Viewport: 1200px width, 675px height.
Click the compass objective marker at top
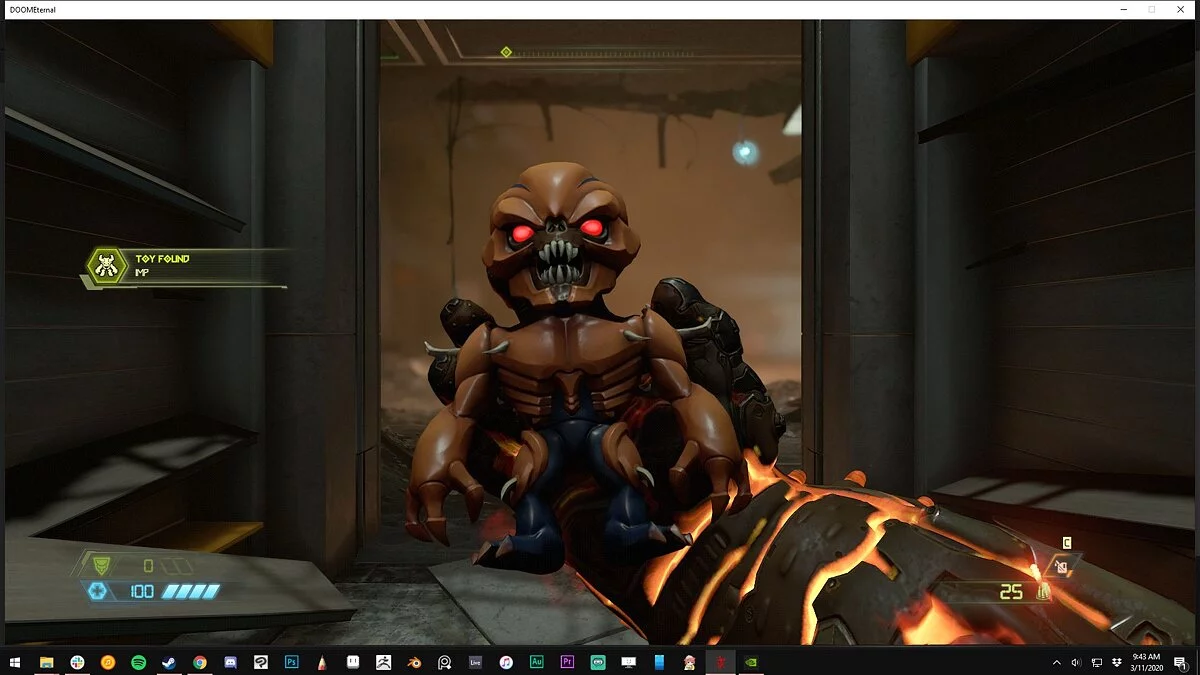tap(506, 52)
